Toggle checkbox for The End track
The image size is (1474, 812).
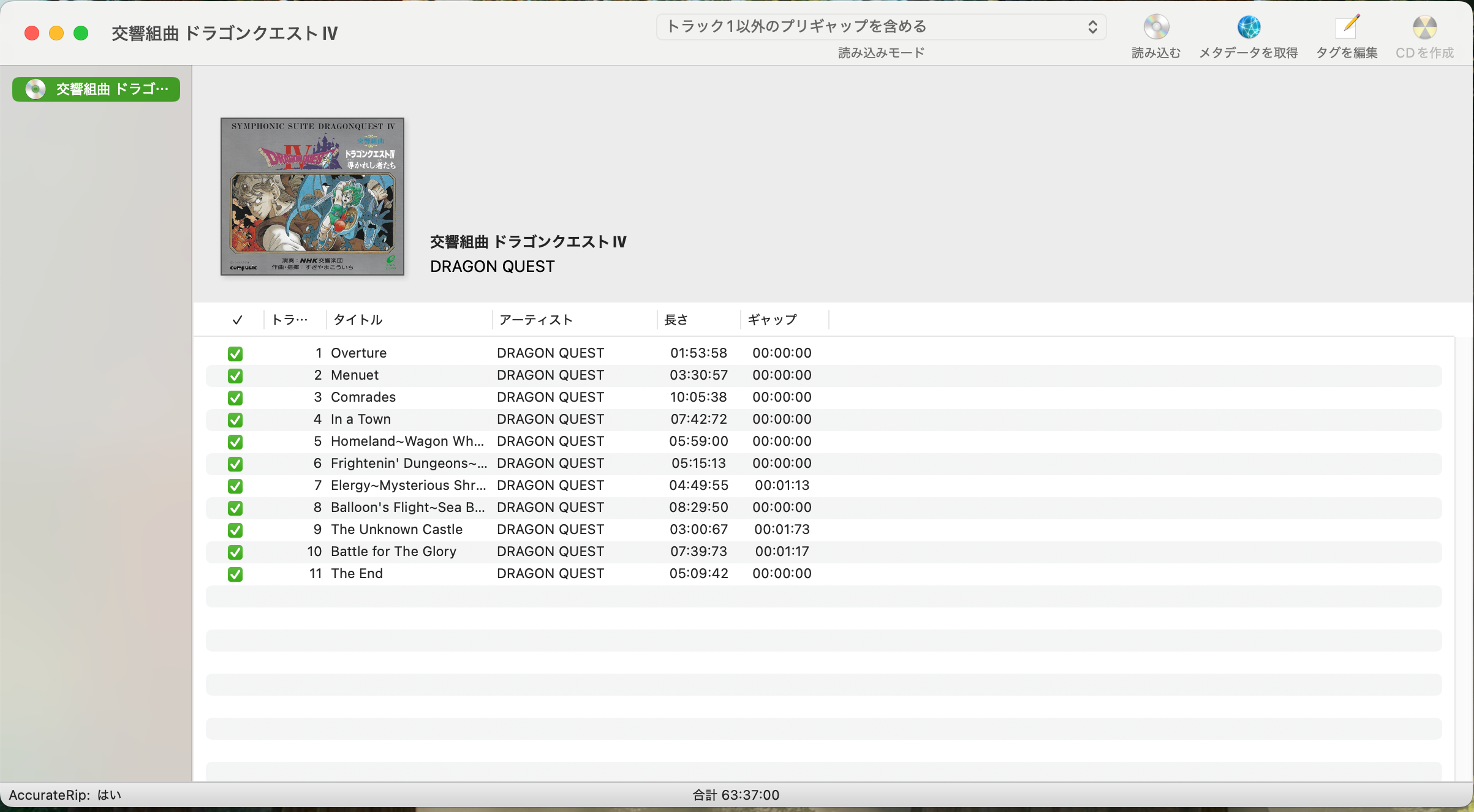235,574
